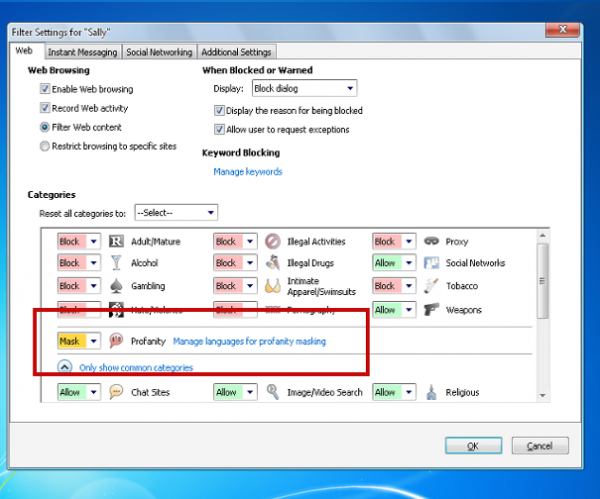Image resolution: width=600 pixels, height=499 pixels.
Task: Click the Gambling category label
Action: click(x=148, y=286)
